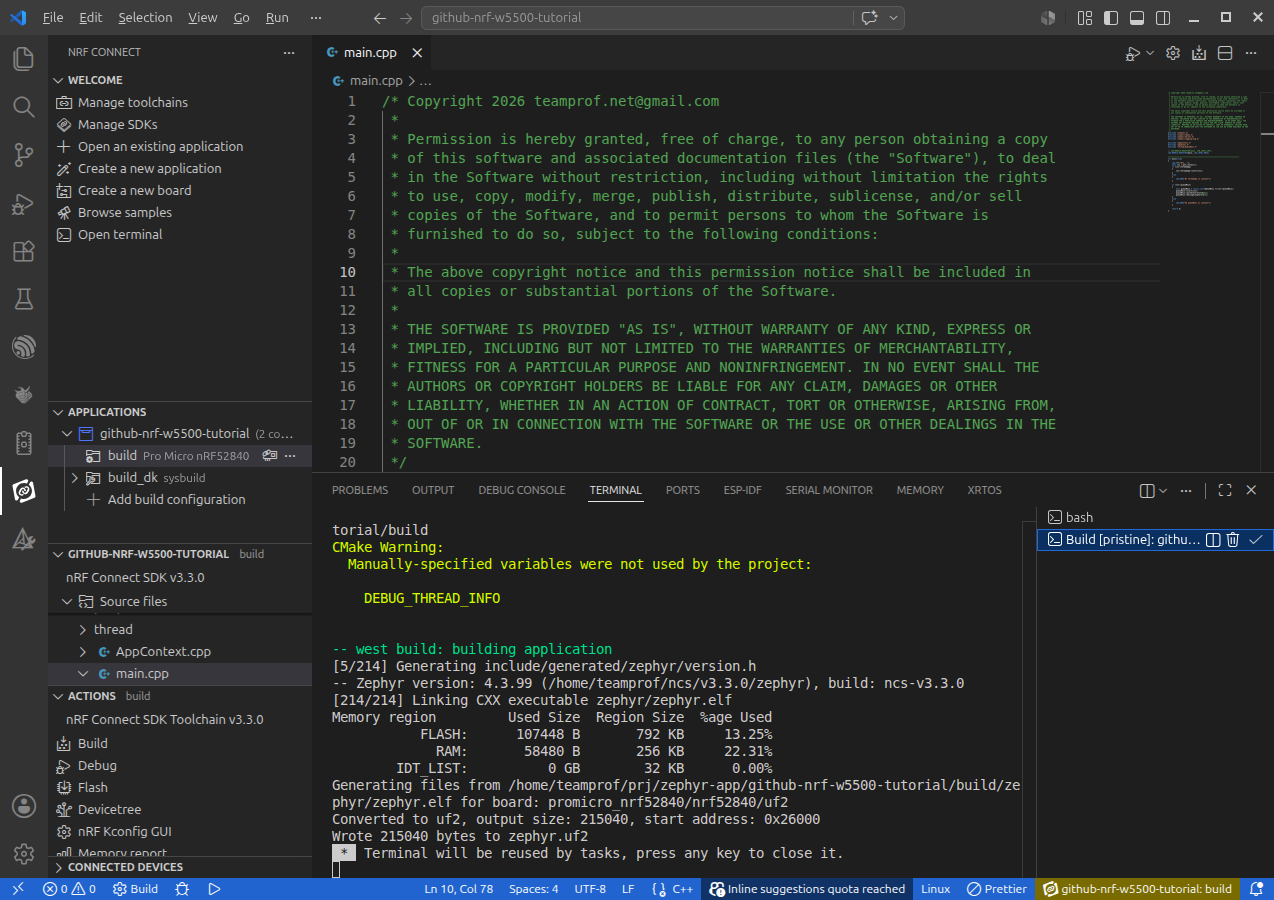
Task: Open the ESP-IDF view in the activity bar
Action: point(24,347)
